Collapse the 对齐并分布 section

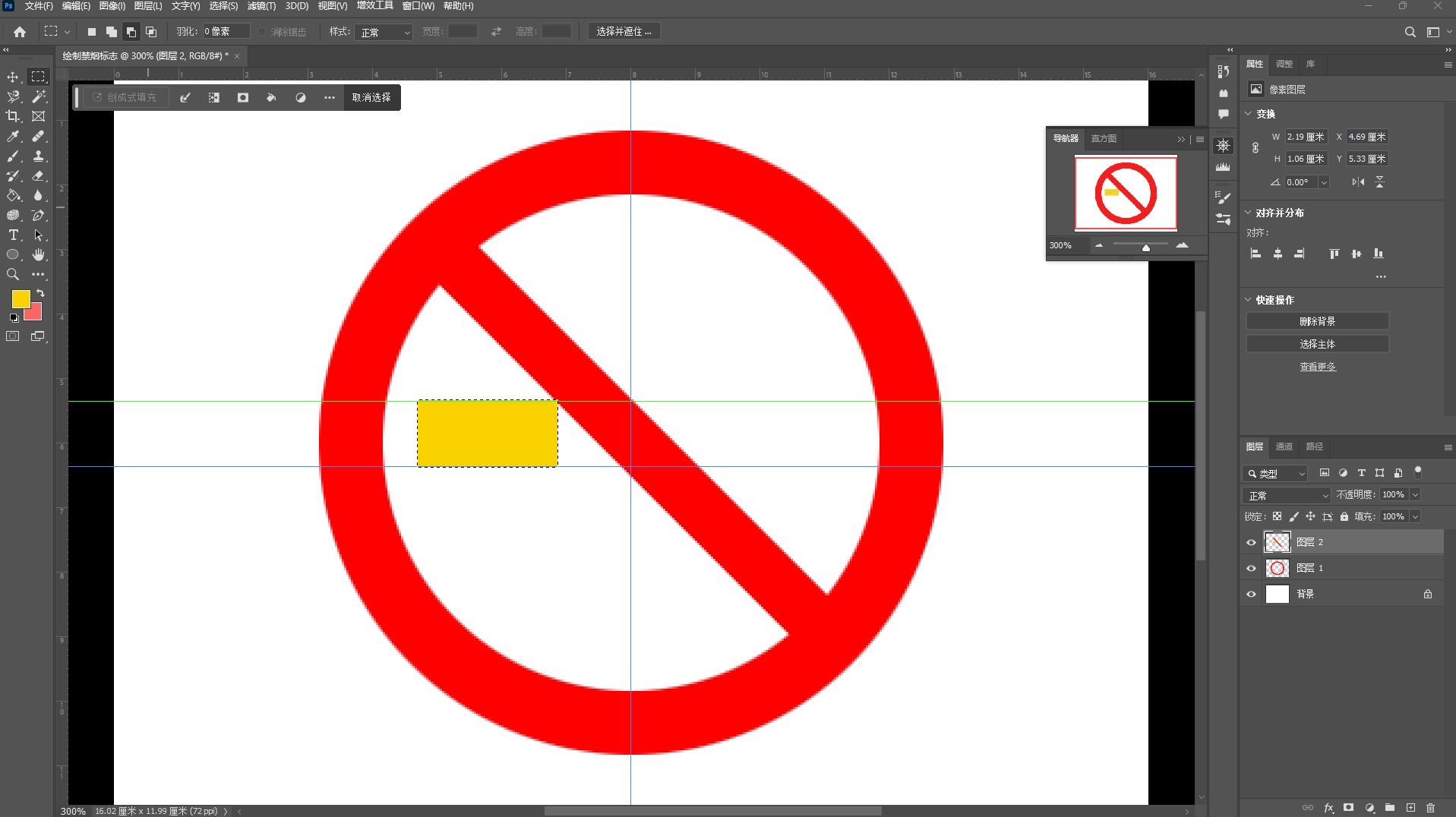click(x=1248, y=213)
